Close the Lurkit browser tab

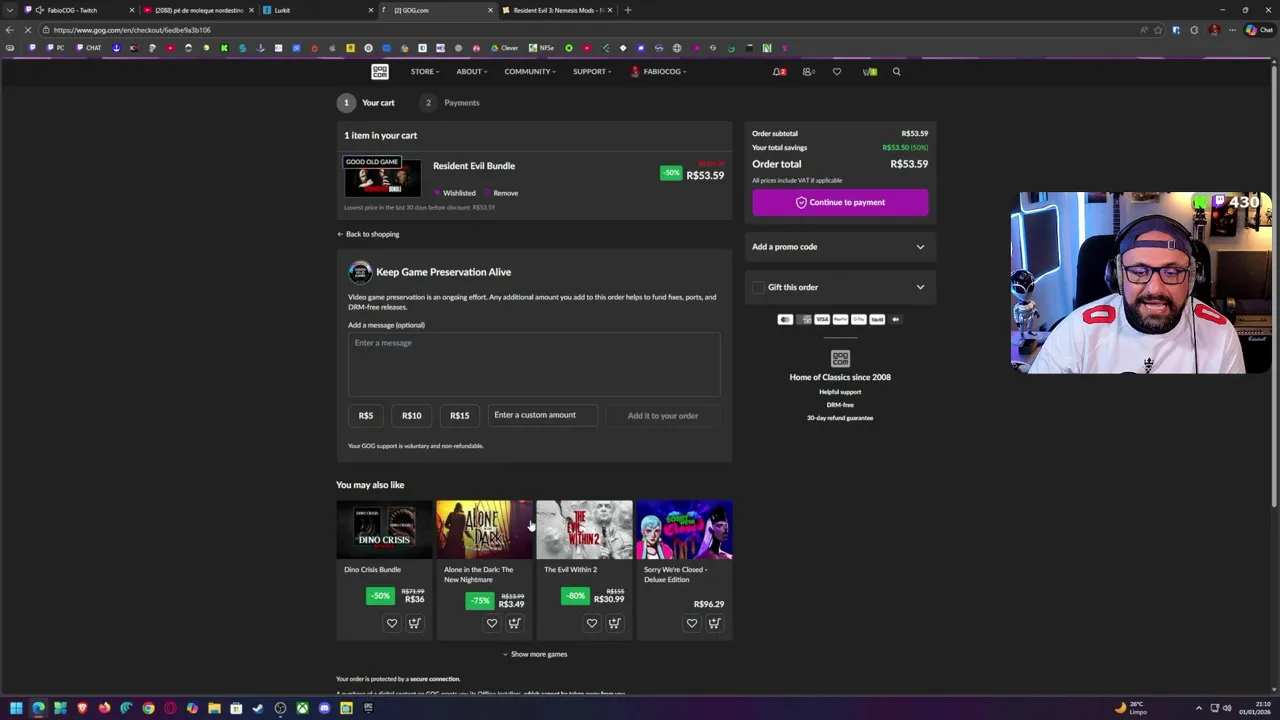[x=370, y=10]
